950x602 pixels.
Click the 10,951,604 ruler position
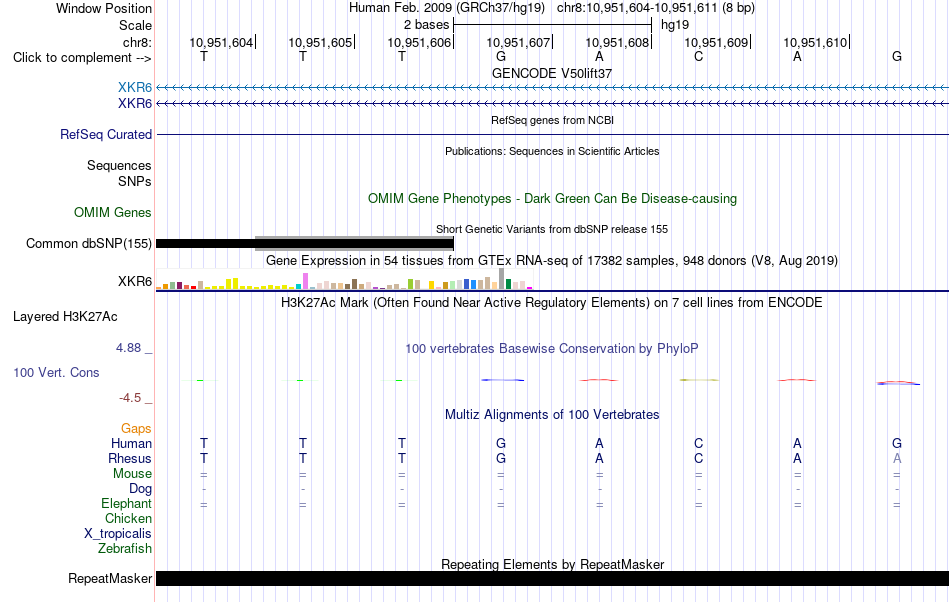point(221,42)
